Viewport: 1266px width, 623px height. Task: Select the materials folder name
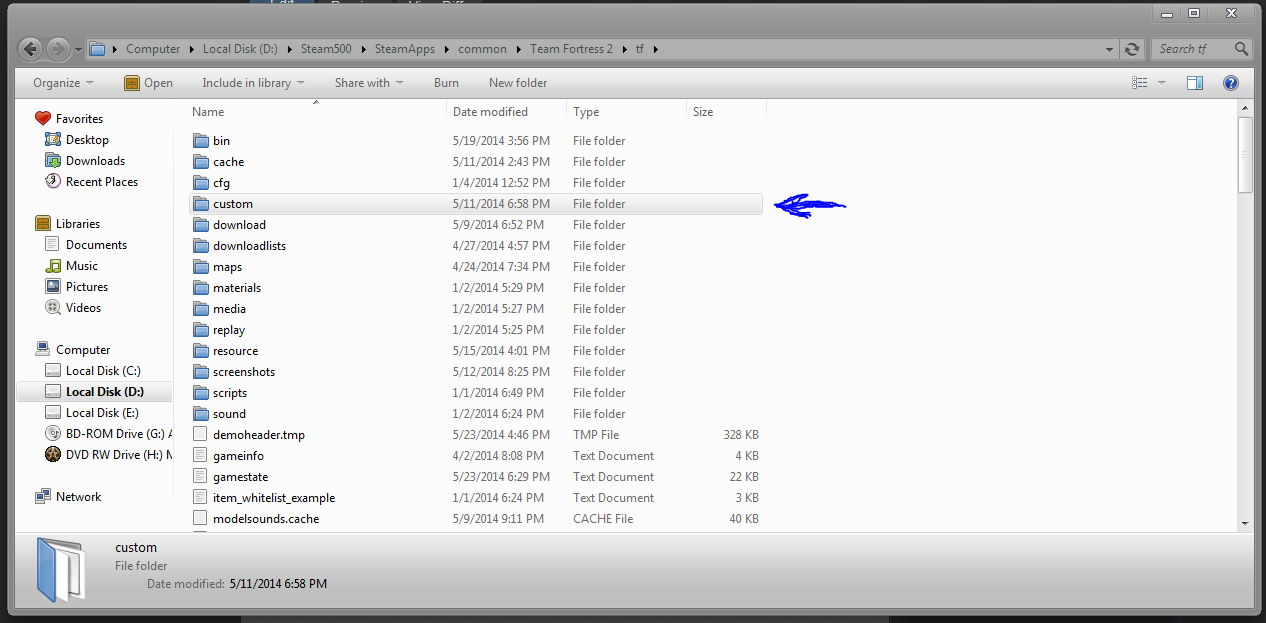[237, 288]
